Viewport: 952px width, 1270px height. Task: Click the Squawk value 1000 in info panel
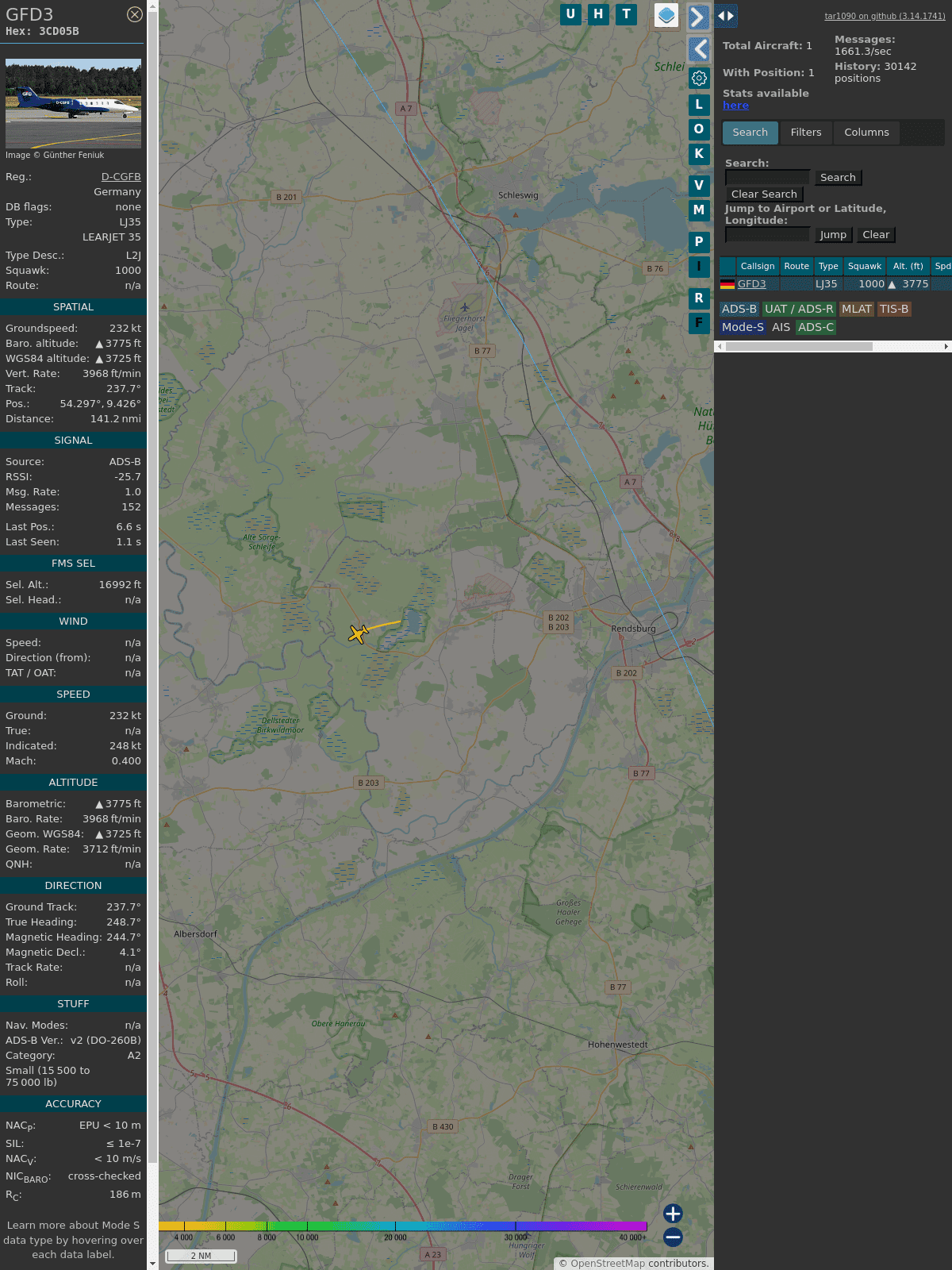(x=128, y=271)
